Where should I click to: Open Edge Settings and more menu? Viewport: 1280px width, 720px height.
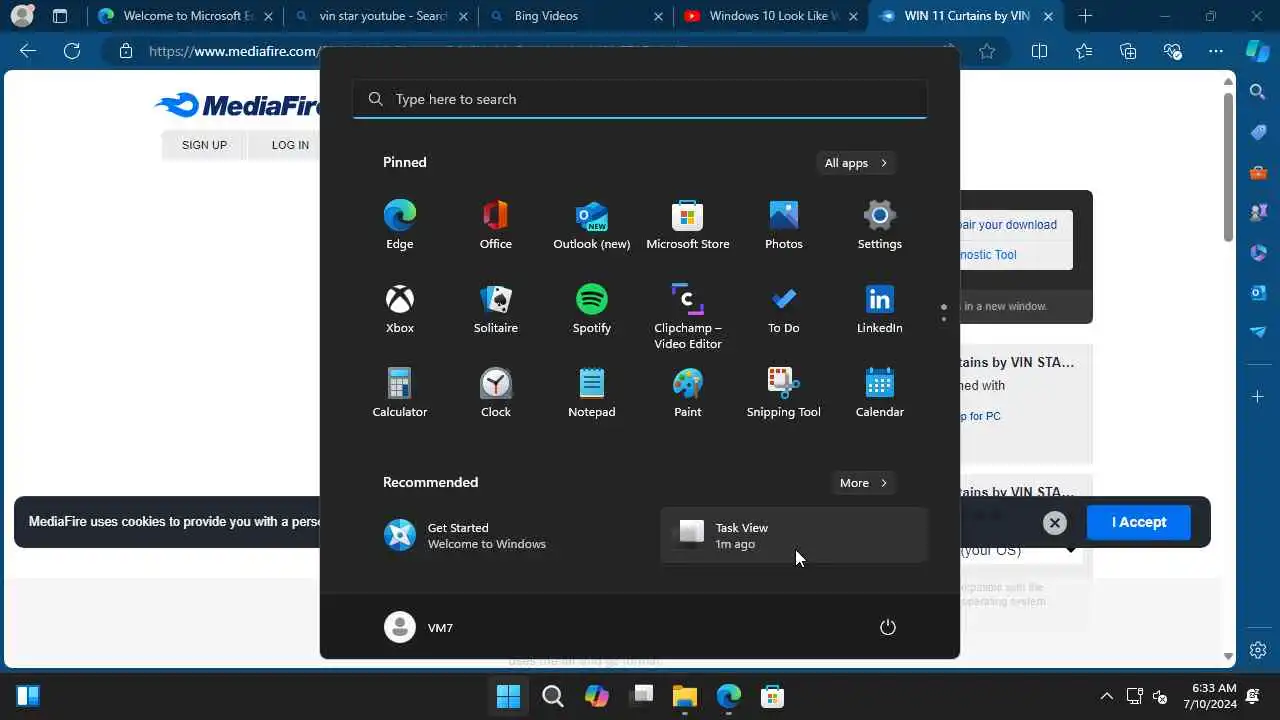point(1215,51)
